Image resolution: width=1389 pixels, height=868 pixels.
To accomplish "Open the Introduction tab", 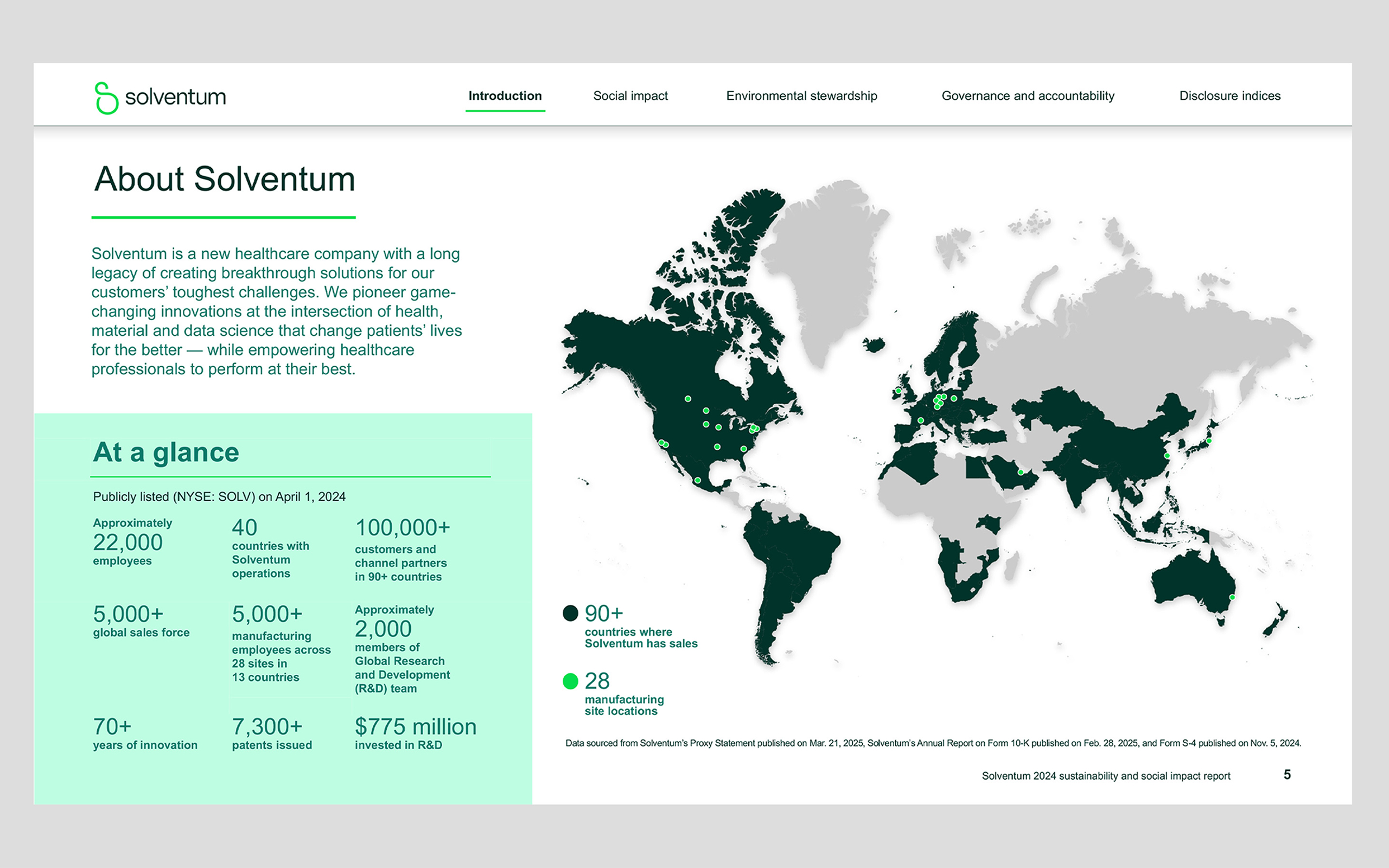I will pyautogui.click(x=505, y=96).
